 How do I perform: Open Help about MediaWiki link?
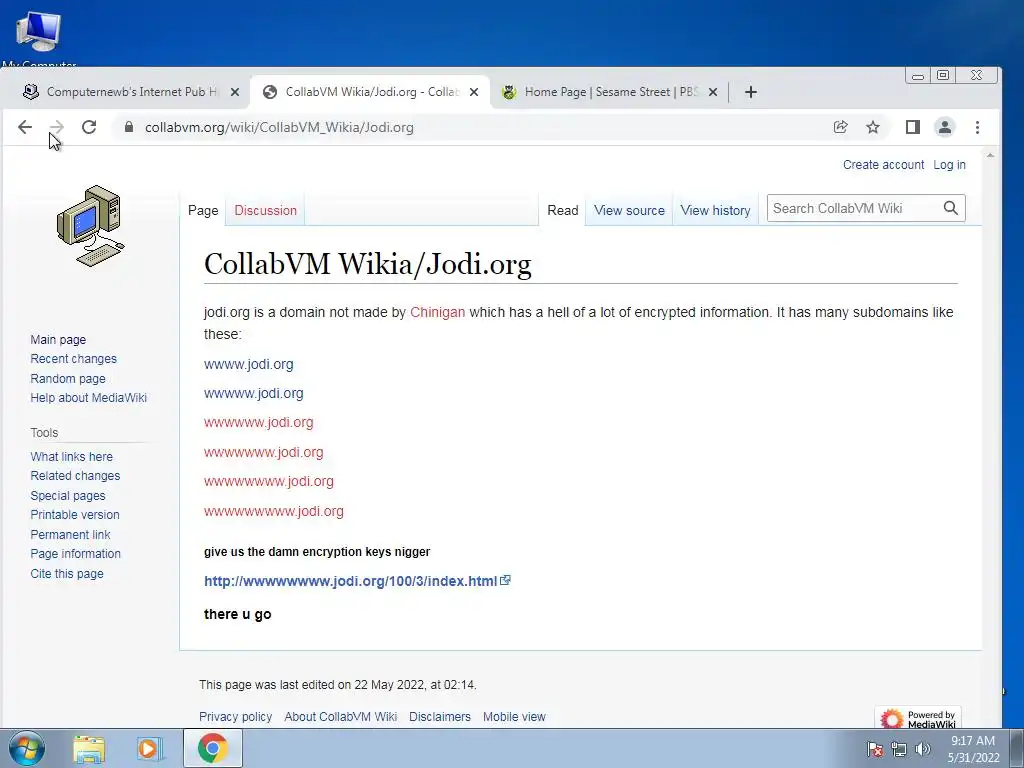click(x=88, y=398)
